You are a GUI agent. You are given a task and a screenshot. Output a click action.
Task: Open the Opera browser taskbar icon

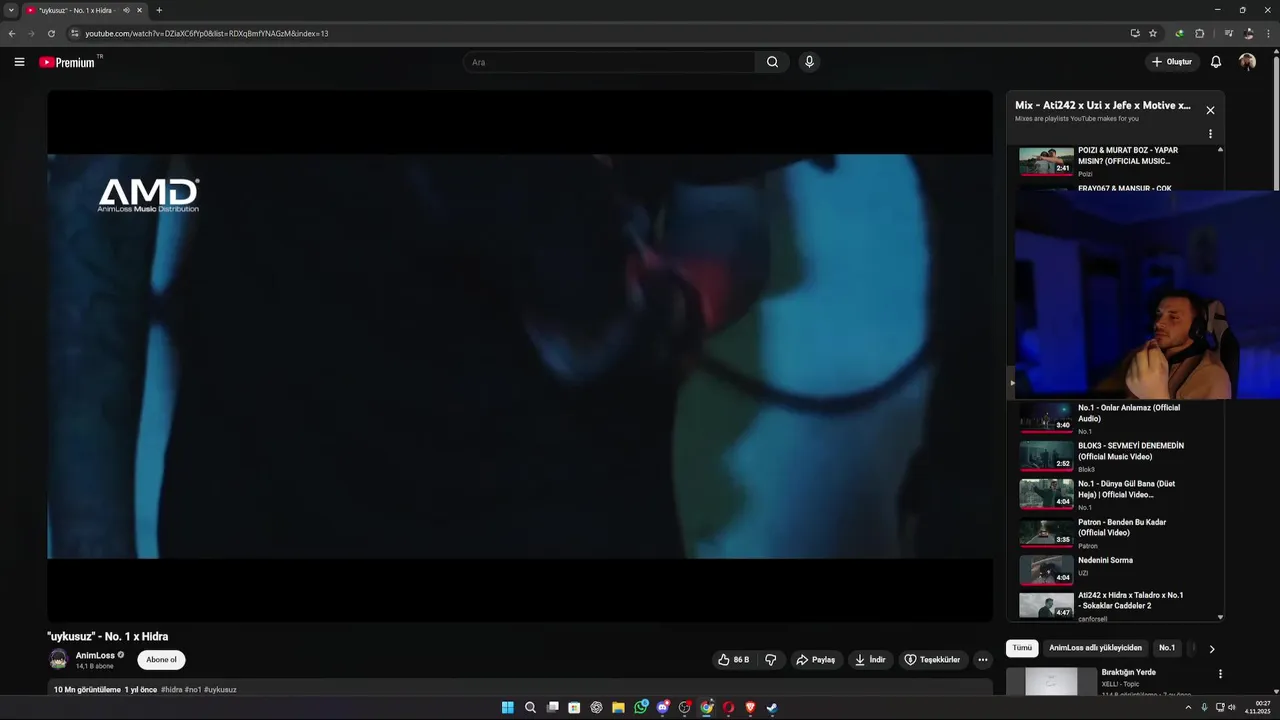(728, 708)
